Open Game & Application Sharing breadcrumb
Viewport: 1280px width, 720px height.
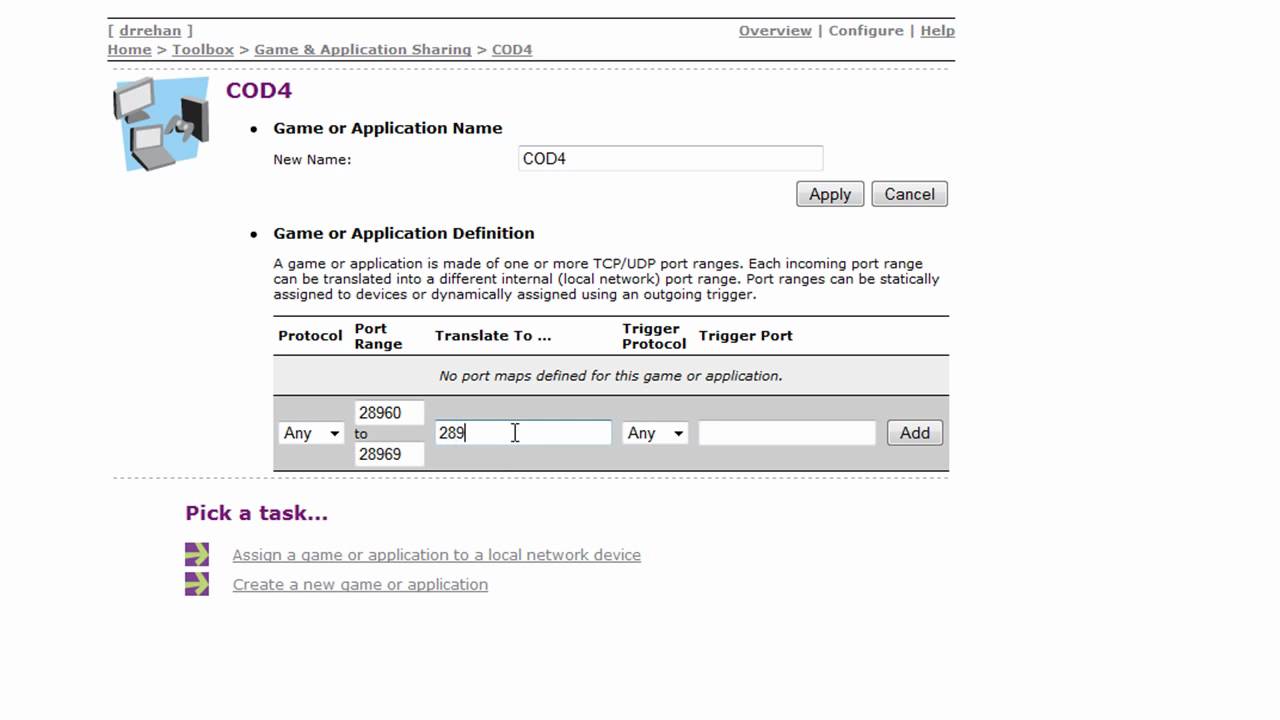click(363, 50)
